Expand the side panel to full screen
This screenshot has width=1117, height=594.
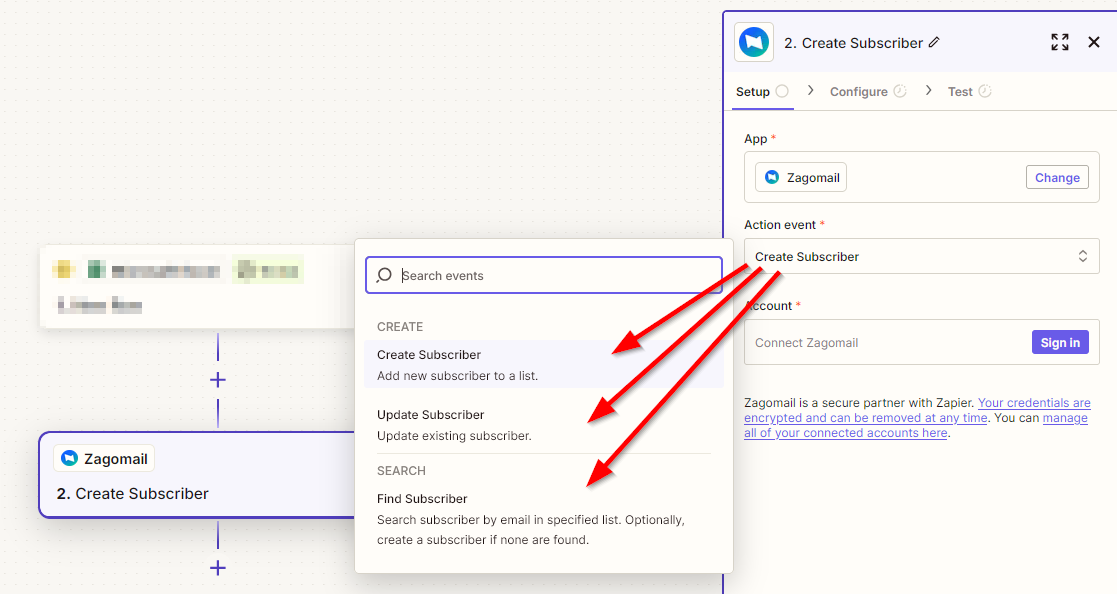(1060, 42)
